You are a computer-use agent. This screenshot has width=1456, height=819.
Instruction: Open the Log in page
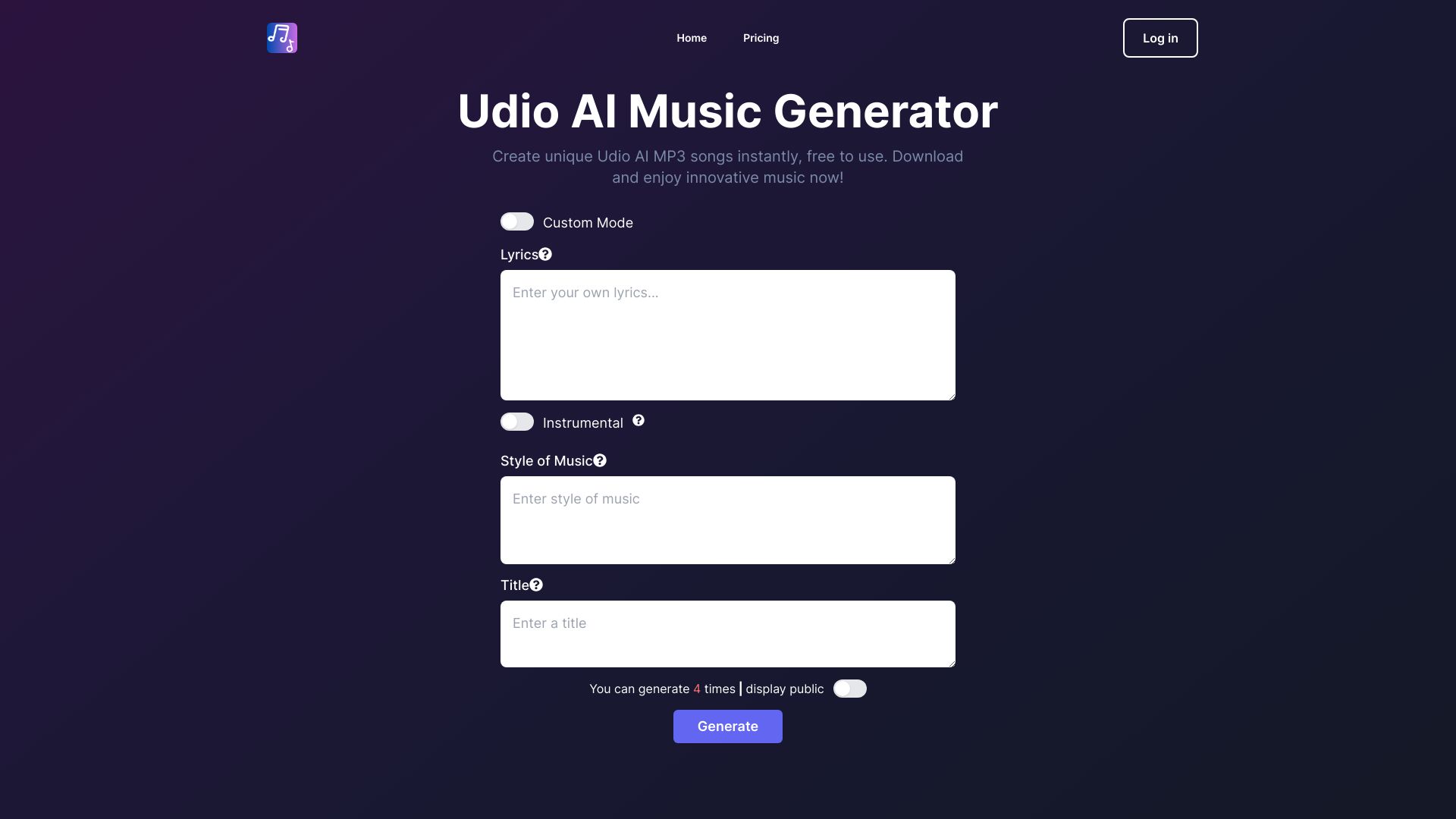(x=1160, y=38)
